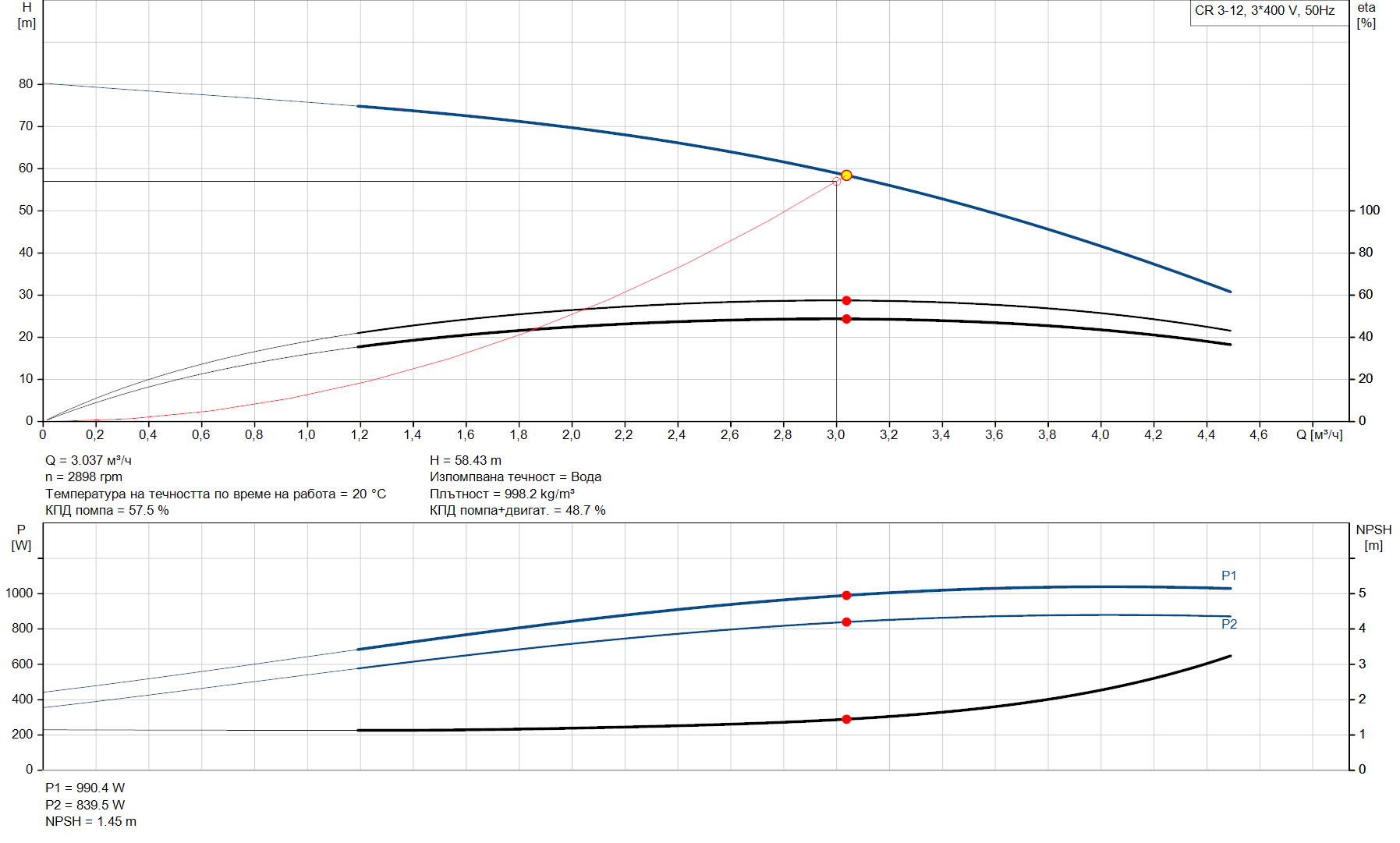
Task: Click the liquid temperature '20 °C' line
Action: point(215,494)
